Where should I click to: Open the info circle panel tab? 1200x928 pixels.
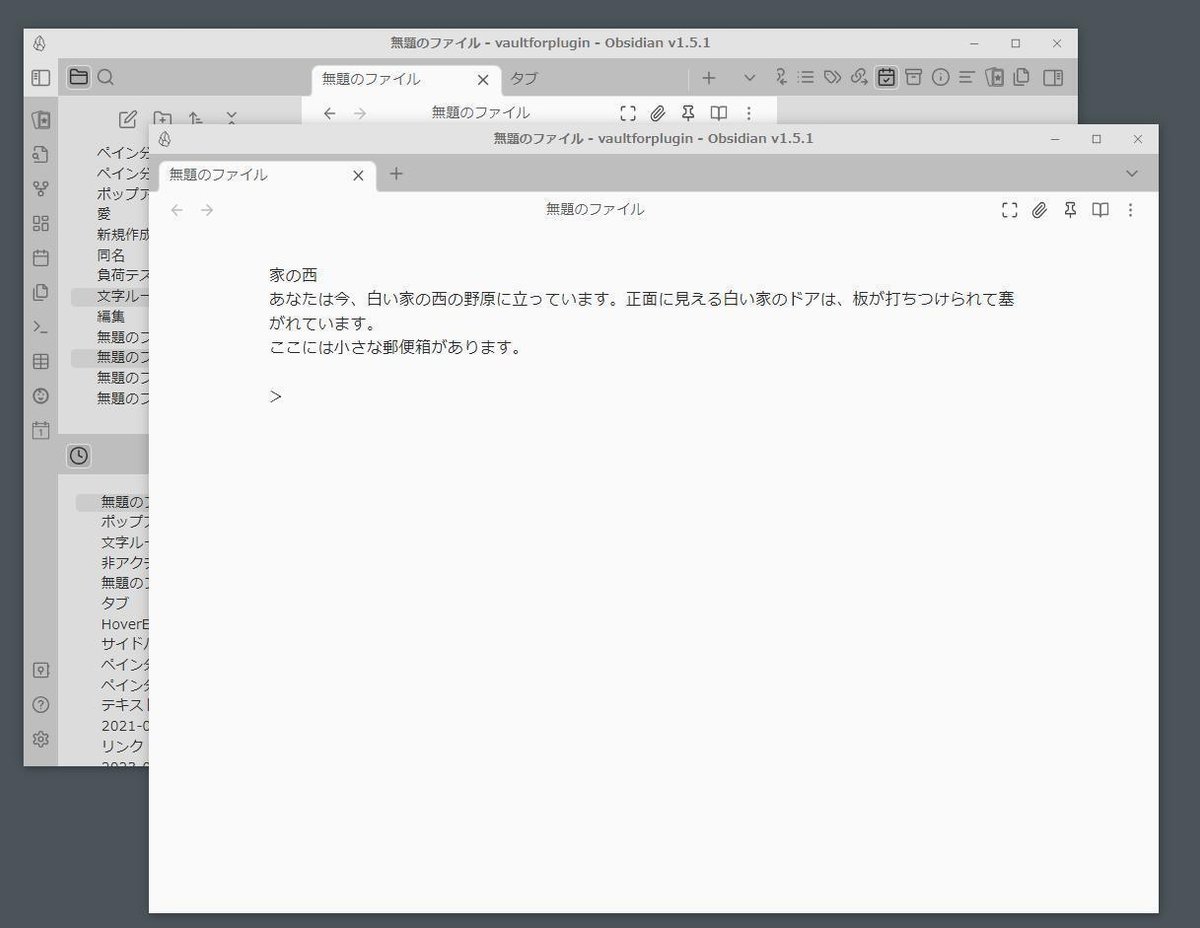point(940,77)
